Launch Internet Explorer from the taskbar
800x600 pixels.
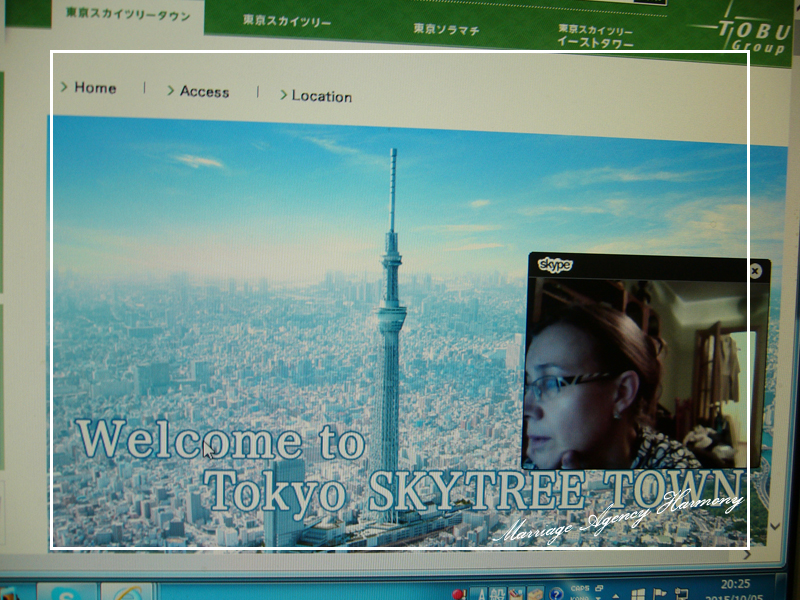(127, 592)
